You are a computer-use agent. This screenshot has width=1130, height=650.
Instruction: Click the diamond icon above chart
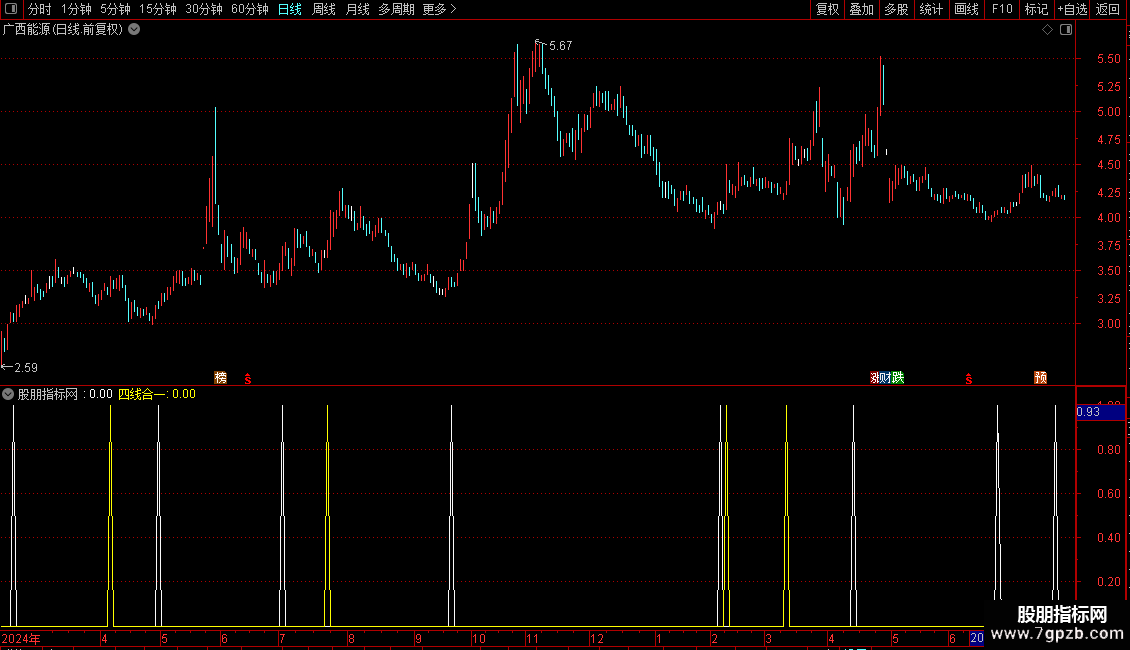(x=1048, y=30)
